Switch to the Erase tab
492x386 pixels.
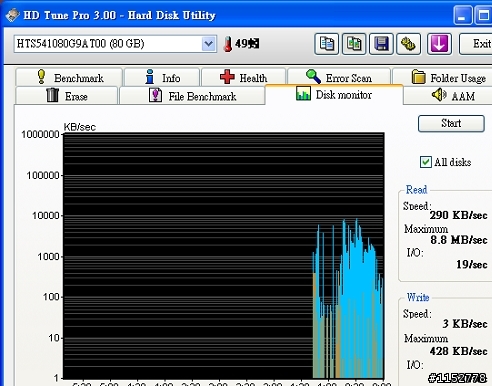point(67,96)
